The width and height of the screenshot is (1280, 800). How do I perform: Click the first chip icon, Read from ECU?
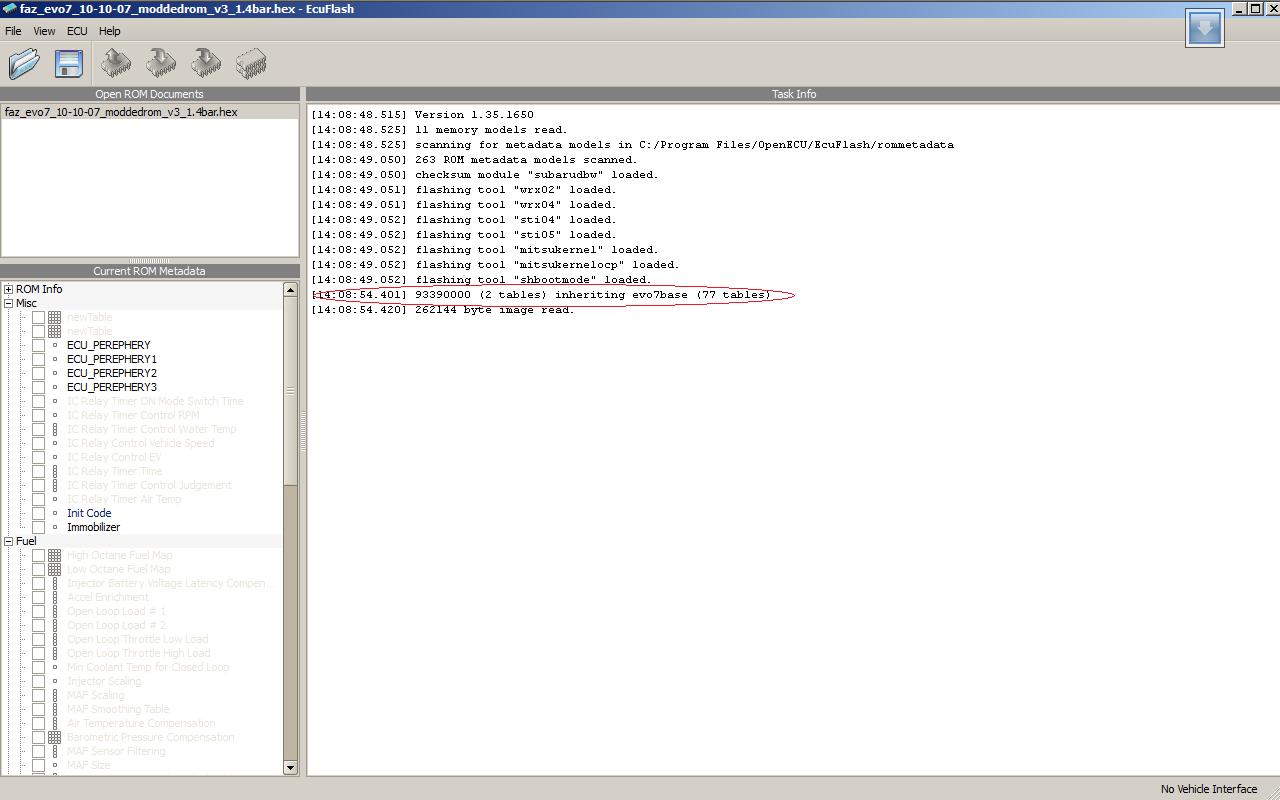tap(116, 64)
